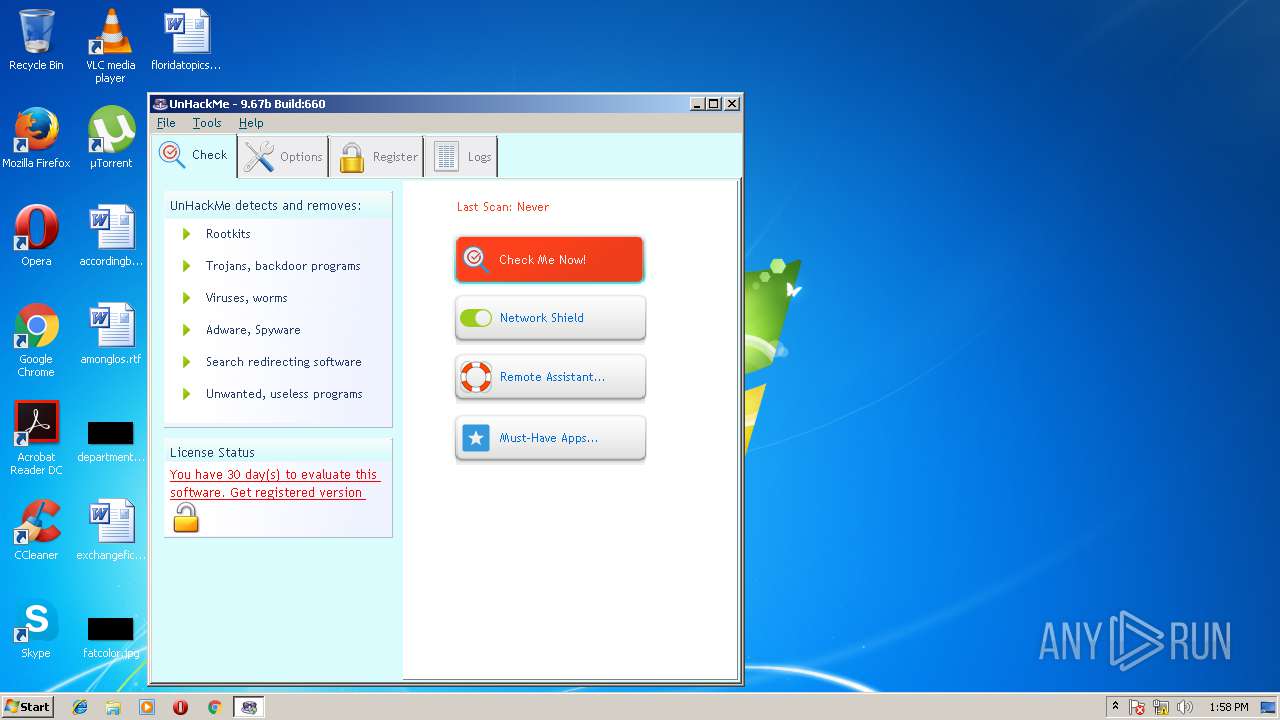This screenshot has height=720, width=1280.
Task: Open Windows Media Player from the taskbar
Action: 147,707
